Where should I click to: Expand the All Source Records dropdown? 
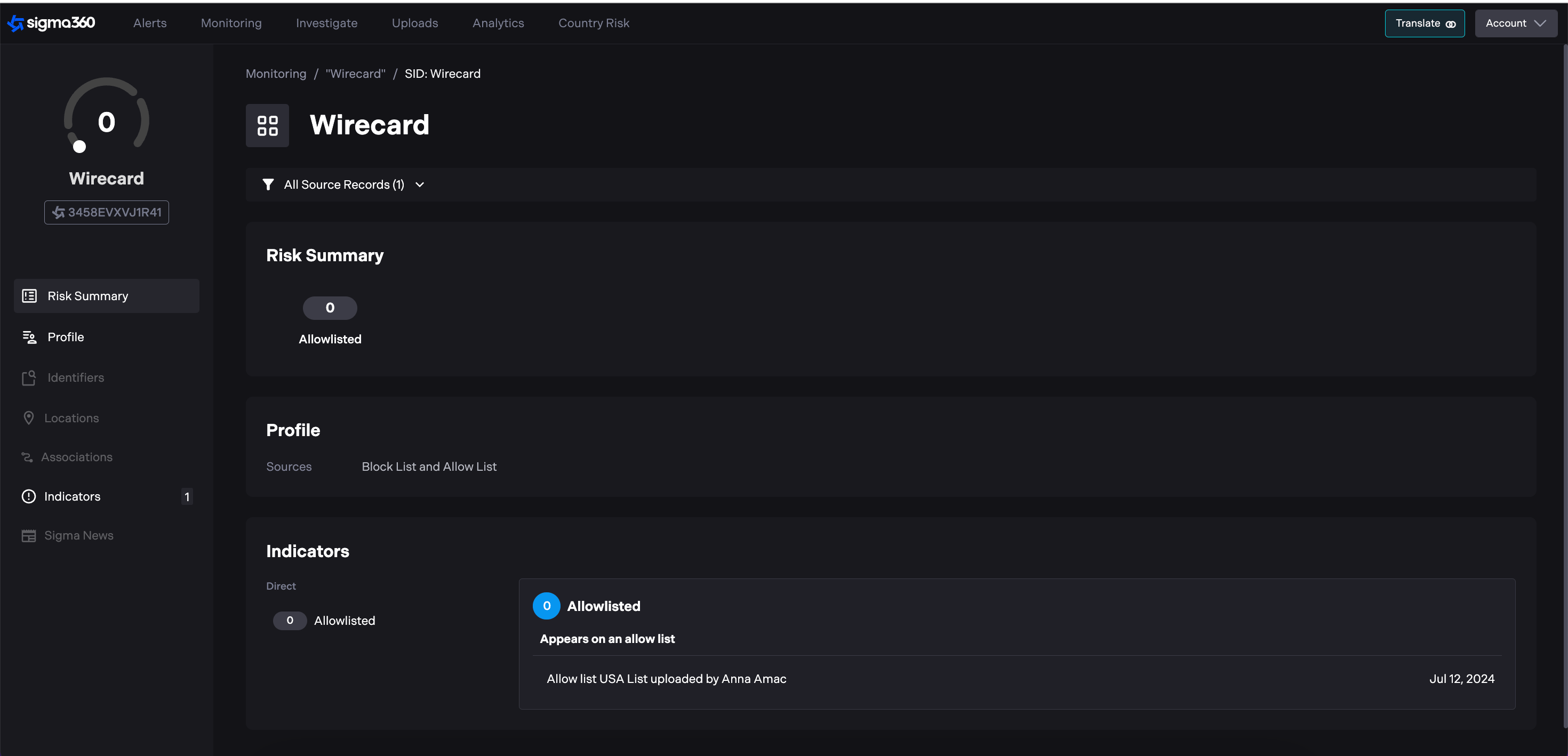coord(353,184)
